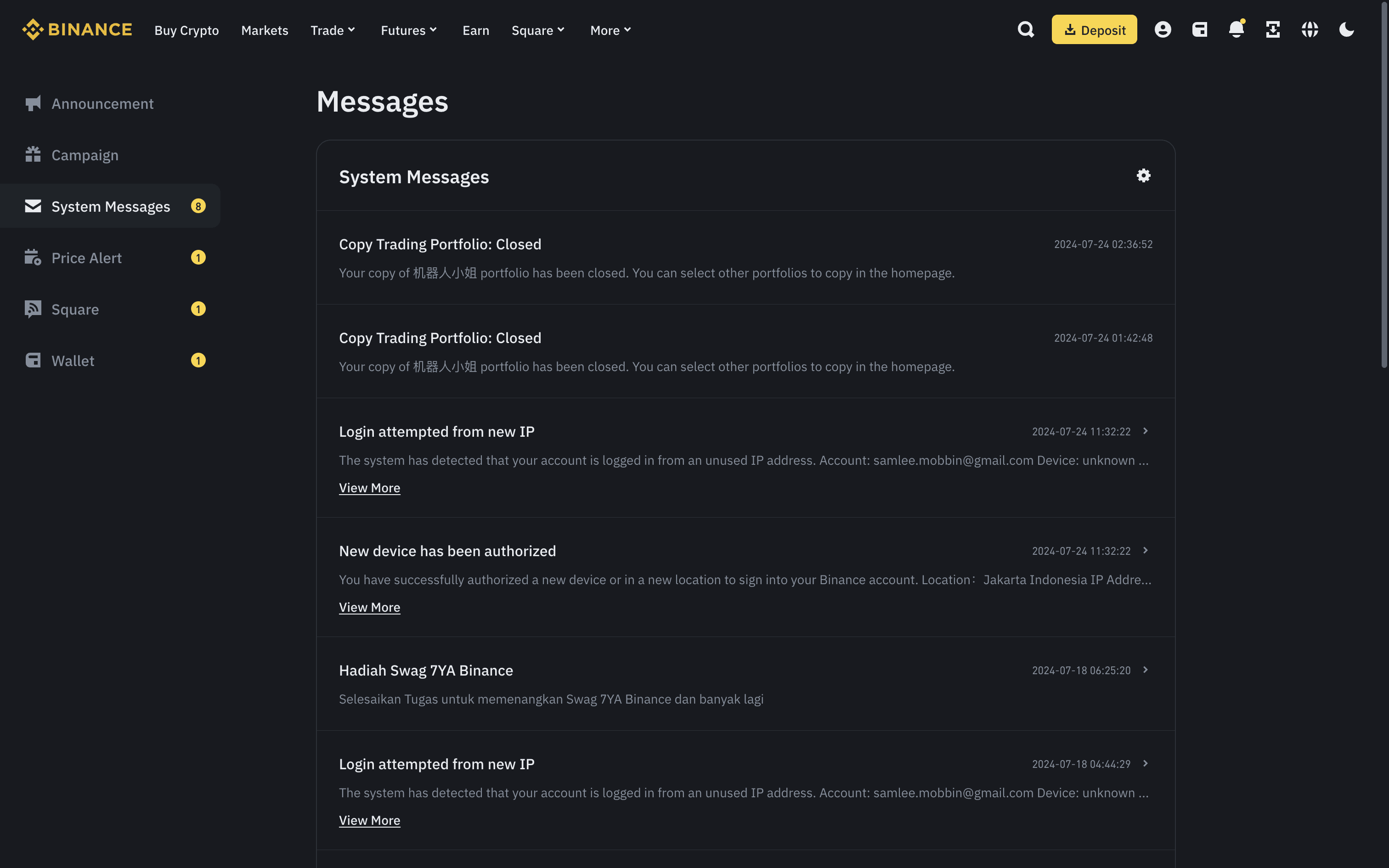Open the Square dropdown in navbar
Viewport: 1389px width, 868px height.
point(538,30)
